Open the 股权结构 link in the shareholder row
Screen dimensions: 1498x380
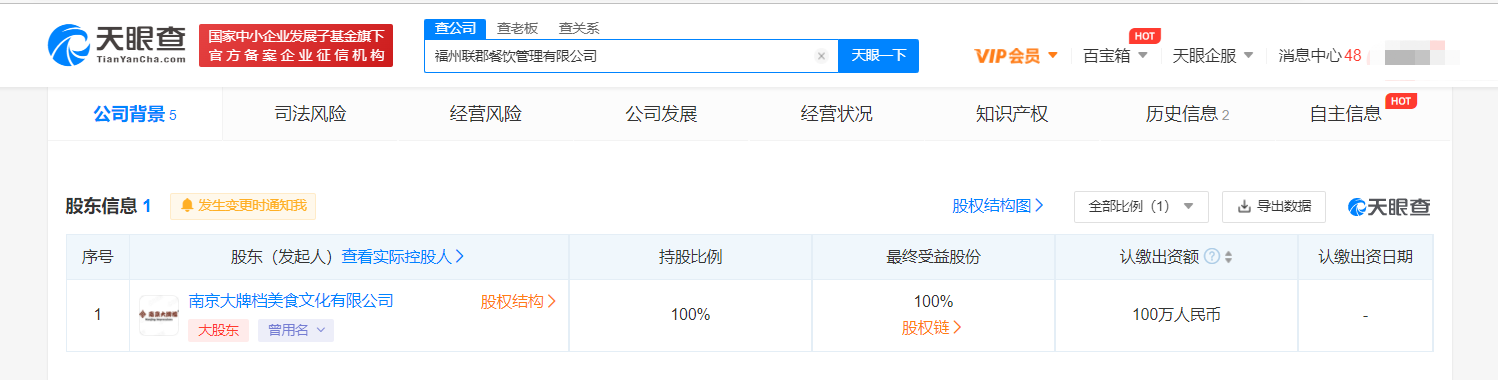coord(518,301)
